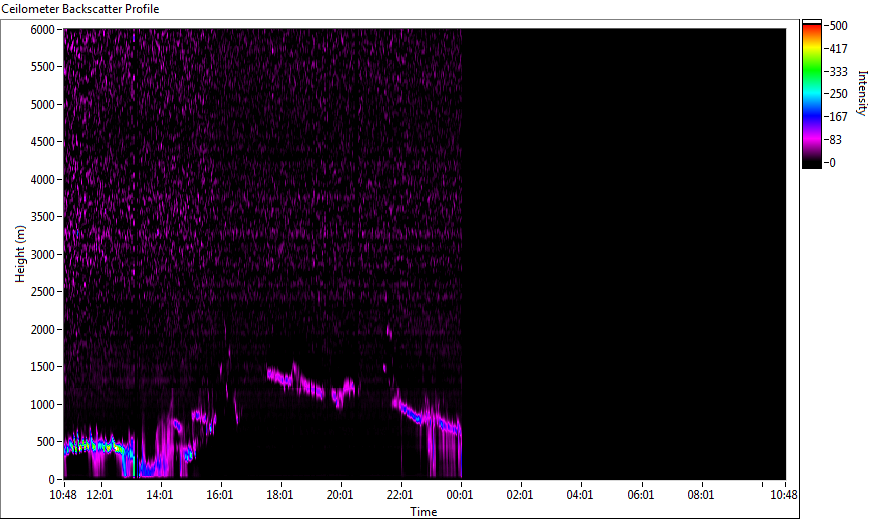The image size is (872, 519).
Task: Click the 16:01 time axis label
Action: [220, 495]
